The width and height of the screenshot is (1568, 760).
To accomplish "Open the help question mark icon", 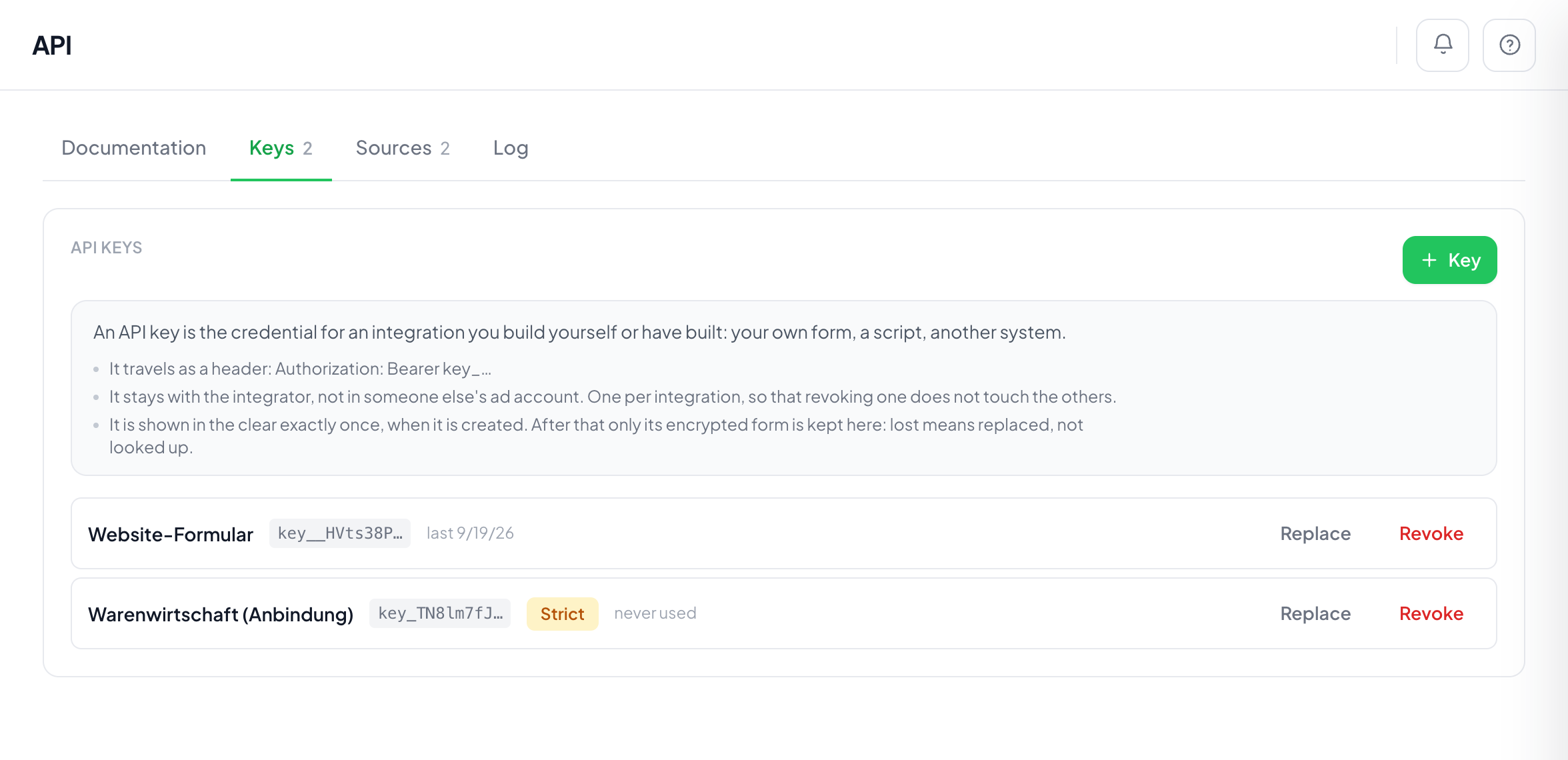I will (x=1509, y=45).
